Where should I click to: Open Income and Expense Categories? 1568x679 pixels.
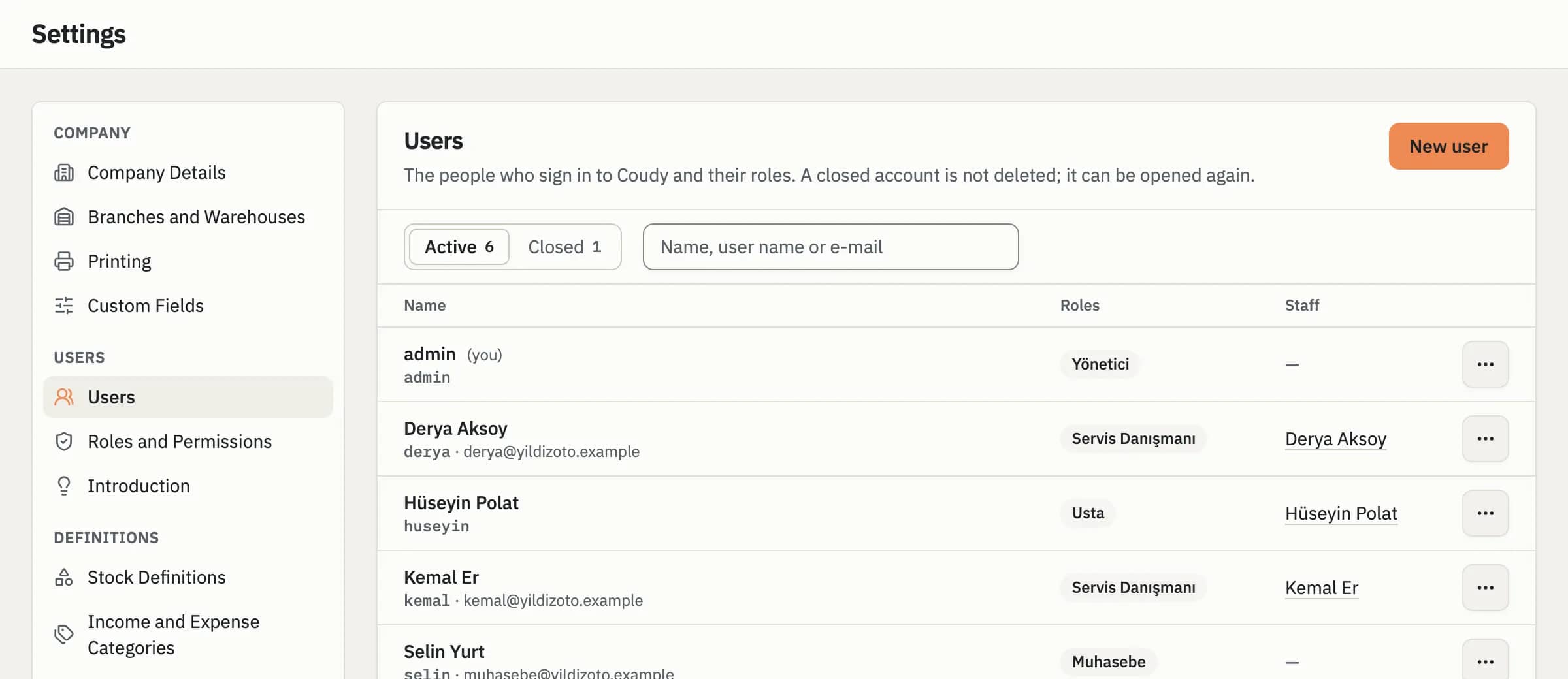tap(188, 635)
